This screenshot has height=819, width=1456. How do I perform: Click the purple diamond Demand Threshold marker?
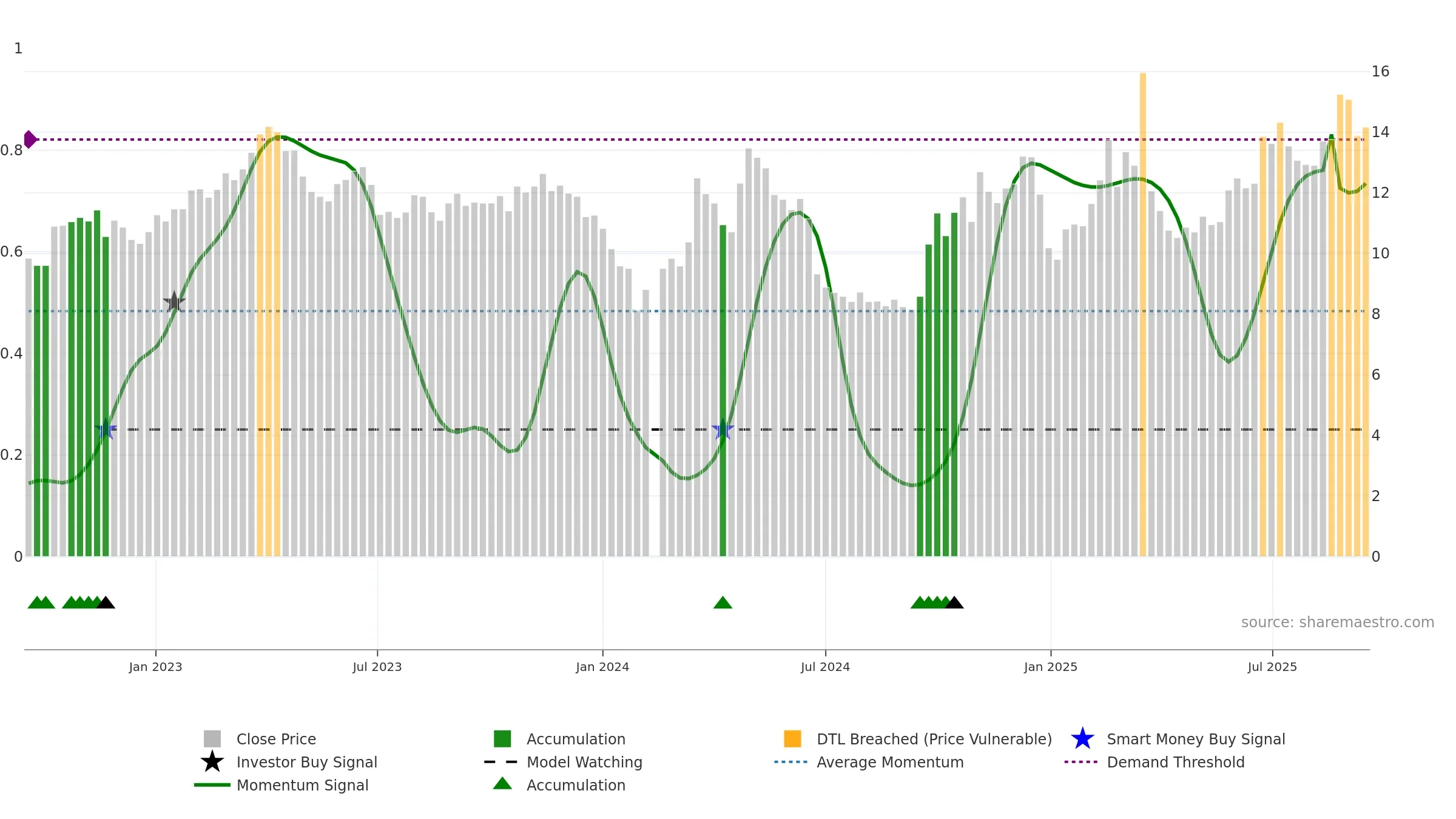30,140
